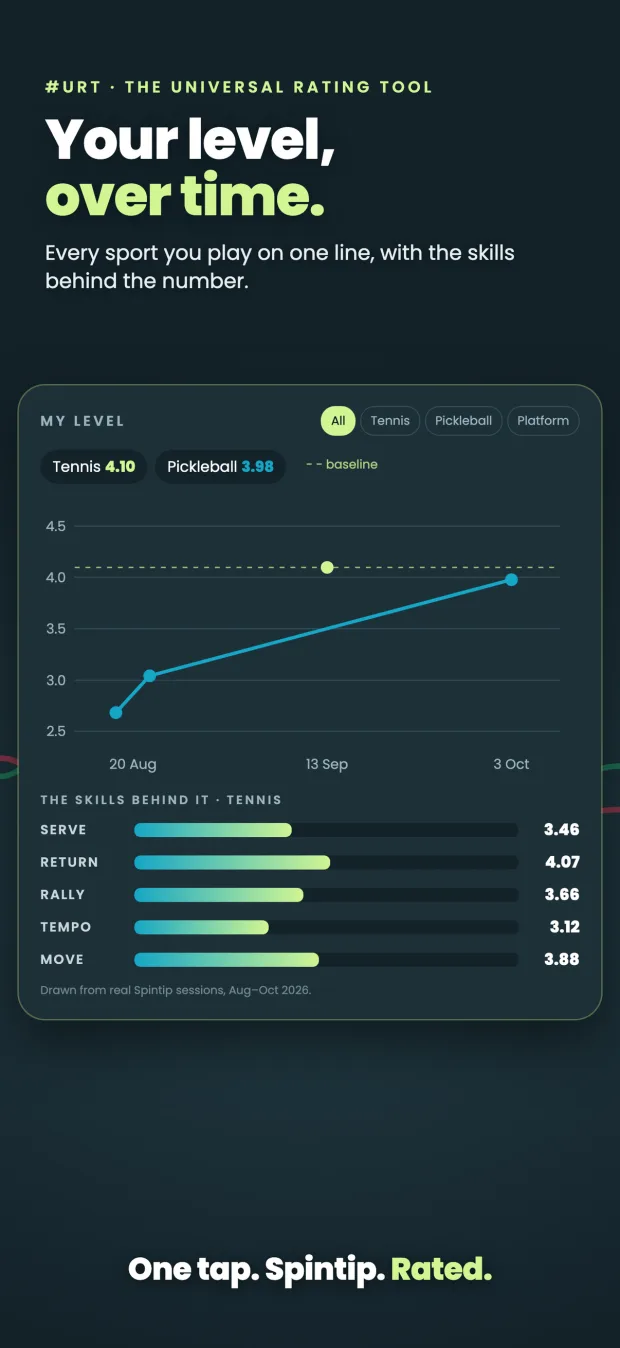Screen dimensions: 620x1348
Task: Click the SERVE skill progress bar
Action: pos(326,830)
